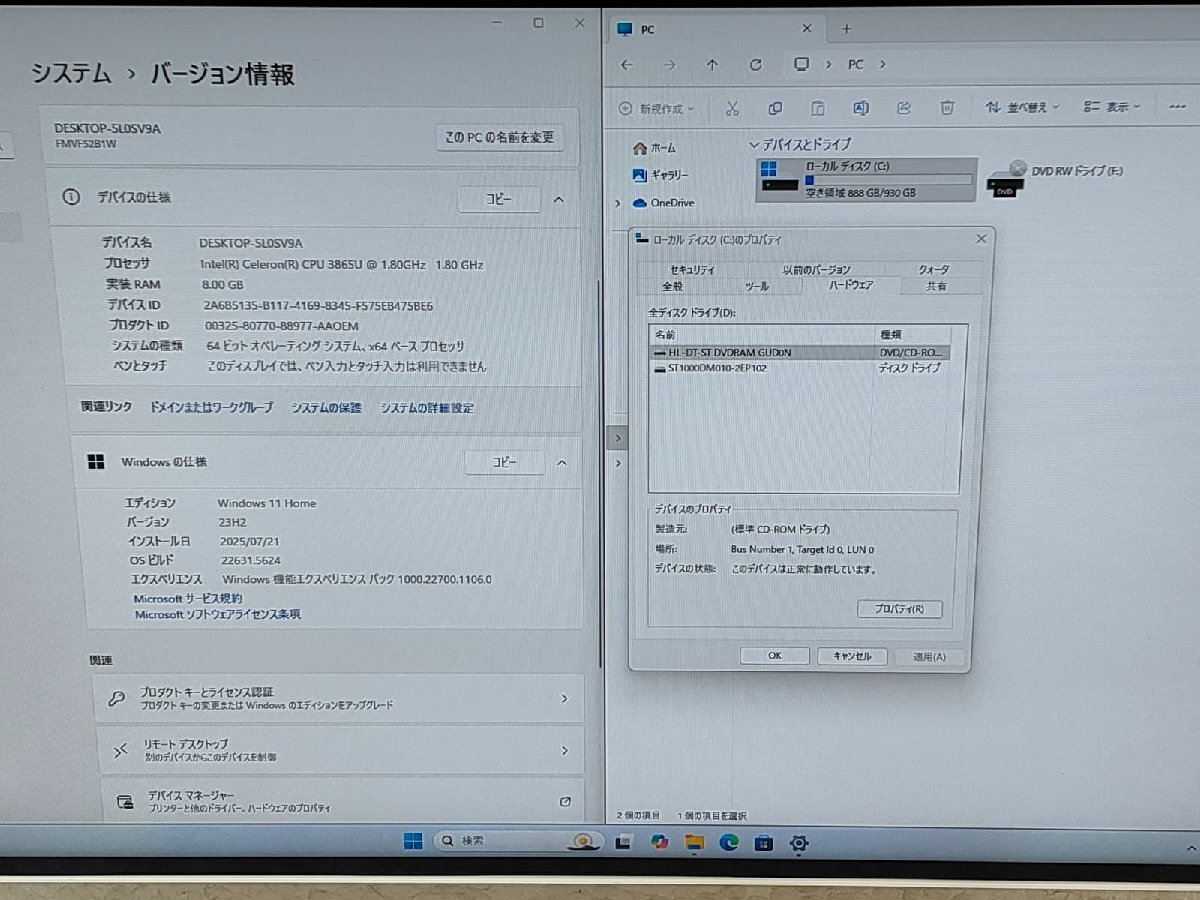1200x900 pixels.
Task: Click このPCの名前を変更 button
Action: pyautogui.click(x=500, y=137)
